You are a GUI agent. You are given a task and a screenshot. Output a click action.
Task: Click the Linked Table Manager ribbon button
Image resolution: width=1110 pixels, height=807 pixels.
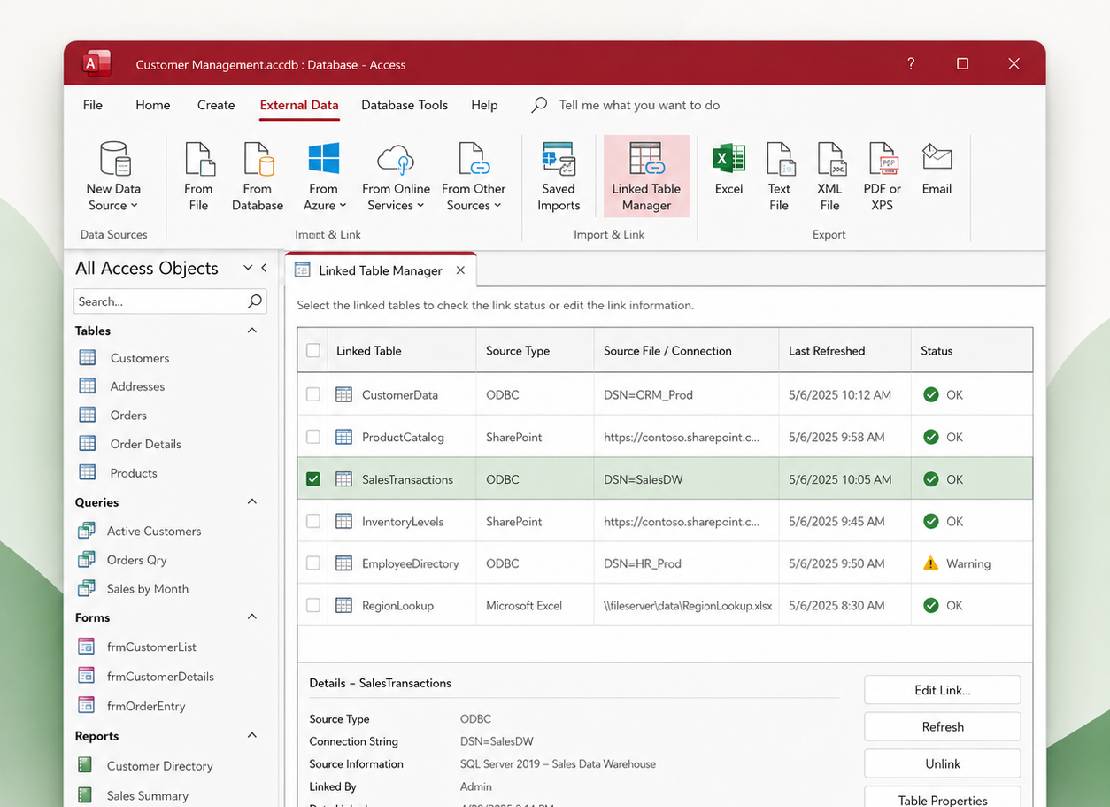[646, 176]
